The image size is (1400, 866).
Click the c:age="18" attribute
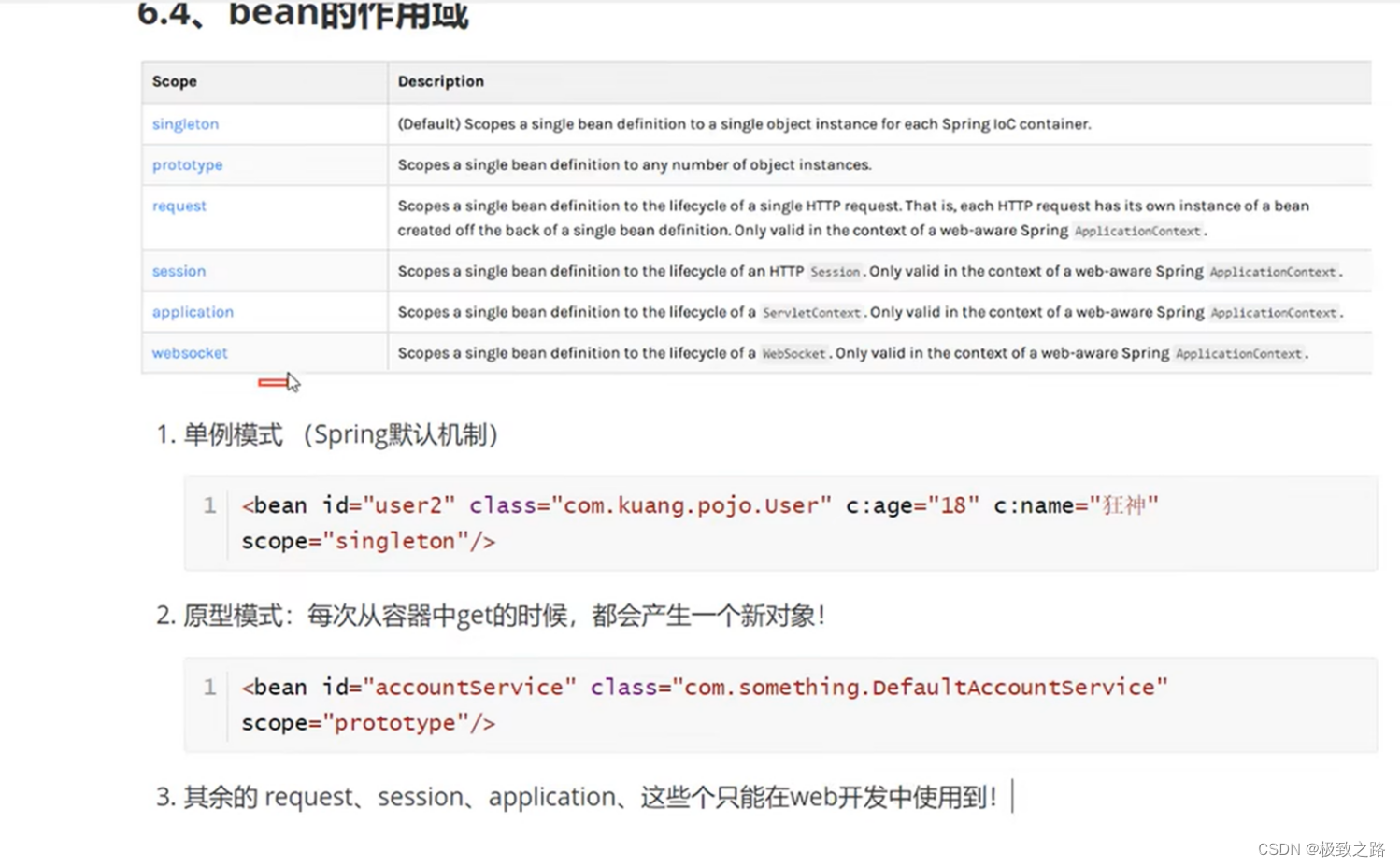point(912,505)
